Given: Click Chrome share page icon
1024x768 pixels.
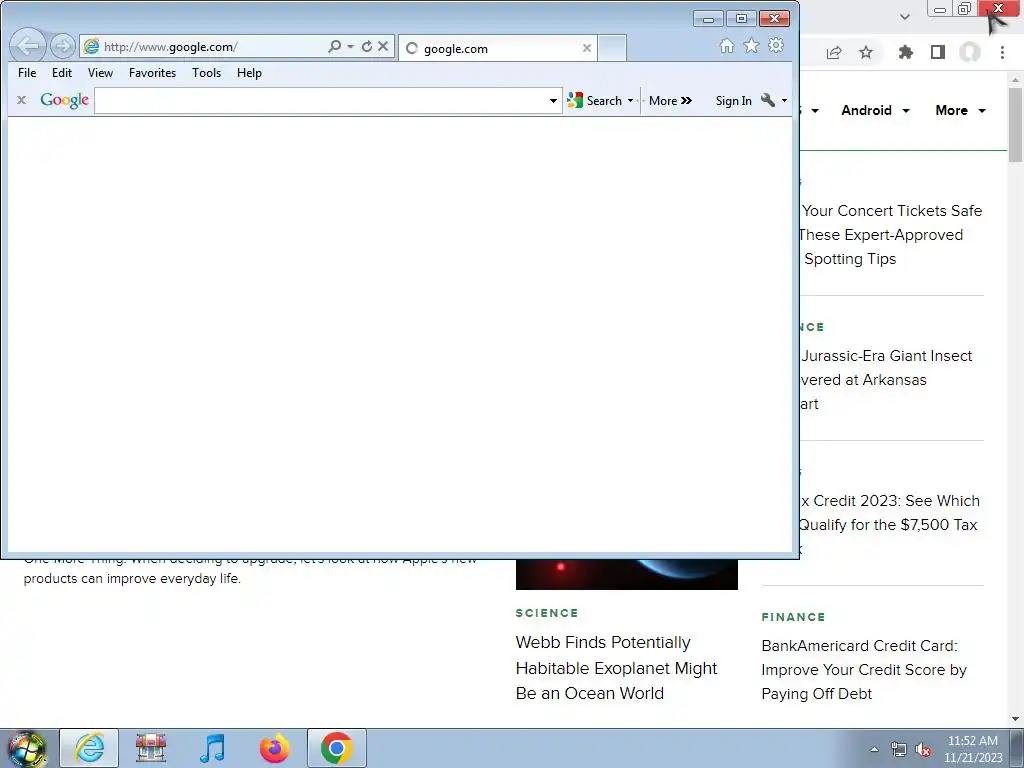Looking at the screenshot, I should 834,53.
